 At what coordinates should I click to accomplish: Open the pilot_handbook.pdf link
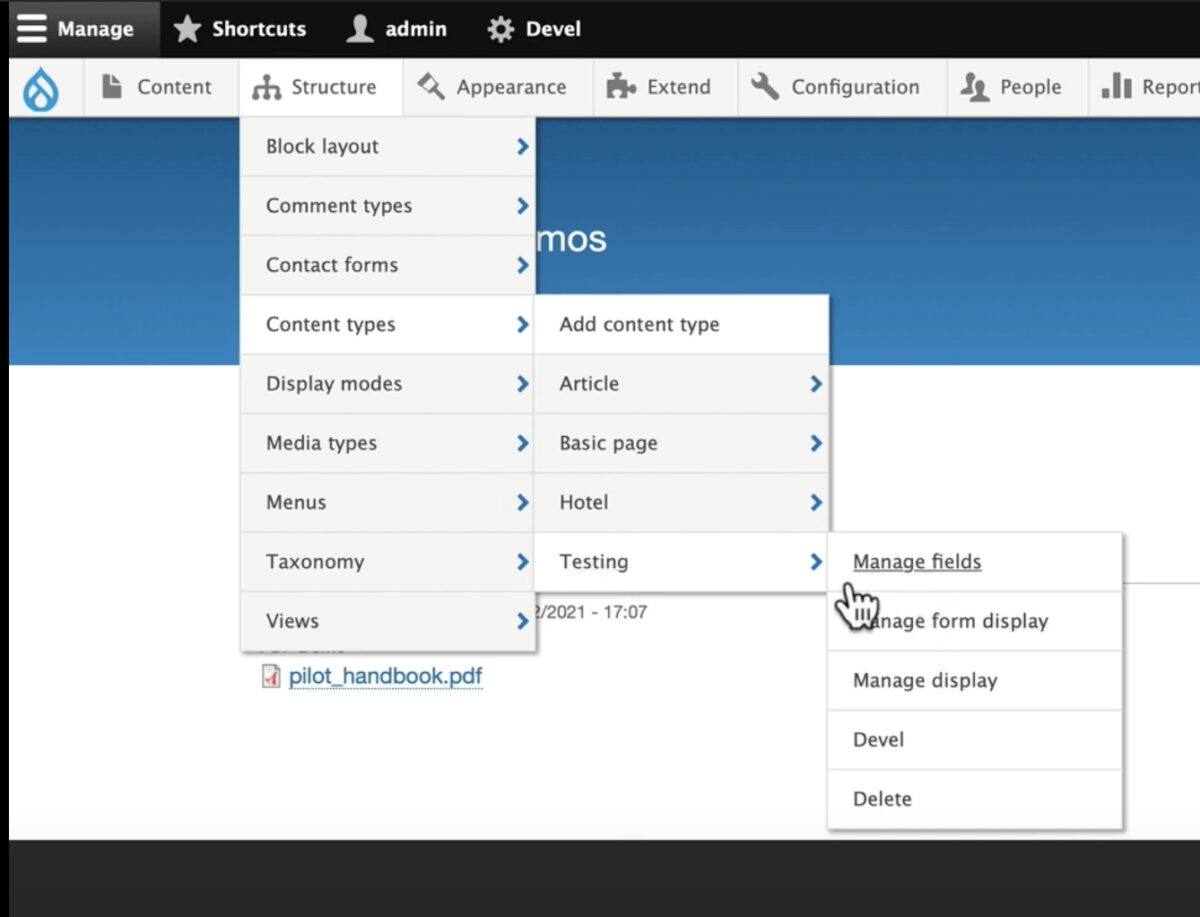tap(386, 677)
